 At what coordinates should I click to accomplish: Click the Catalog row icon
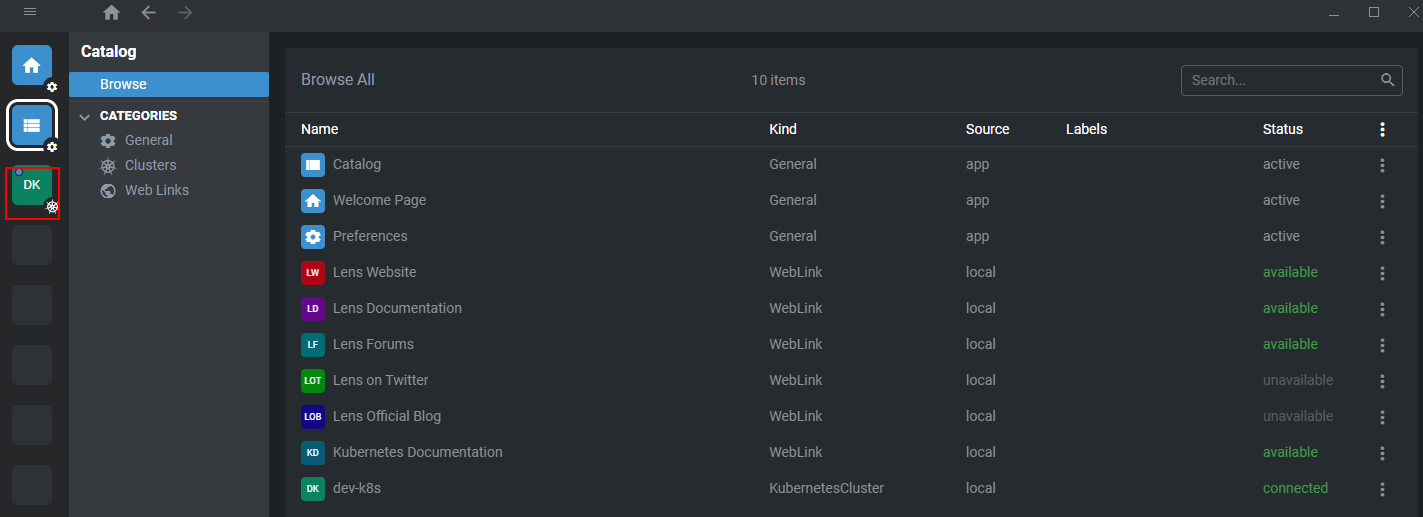pyautogui.click(x=313, y=164)
